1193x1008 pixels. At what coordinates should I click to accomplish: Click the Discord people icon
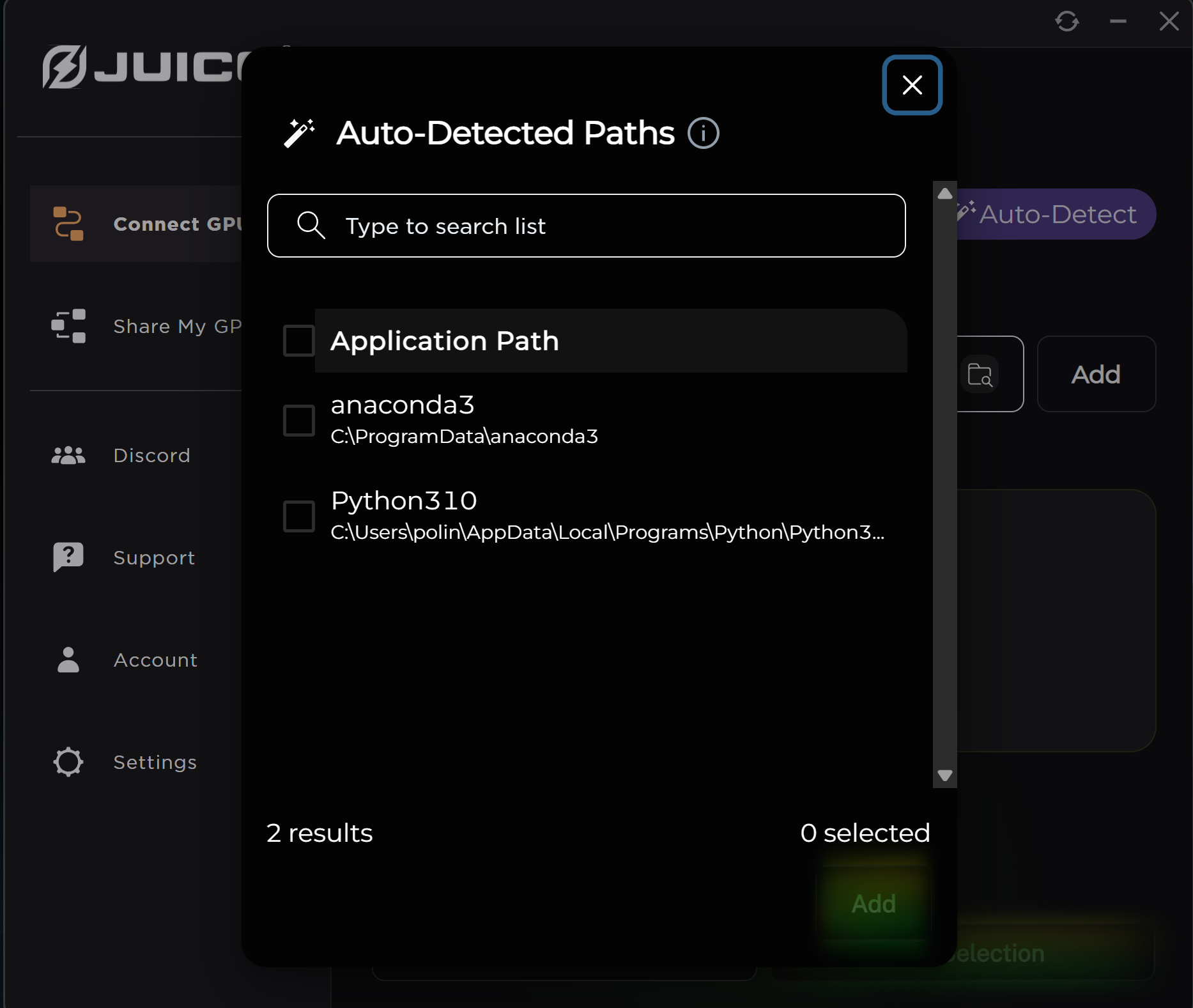pyautogui.click(x=68, y=455)
